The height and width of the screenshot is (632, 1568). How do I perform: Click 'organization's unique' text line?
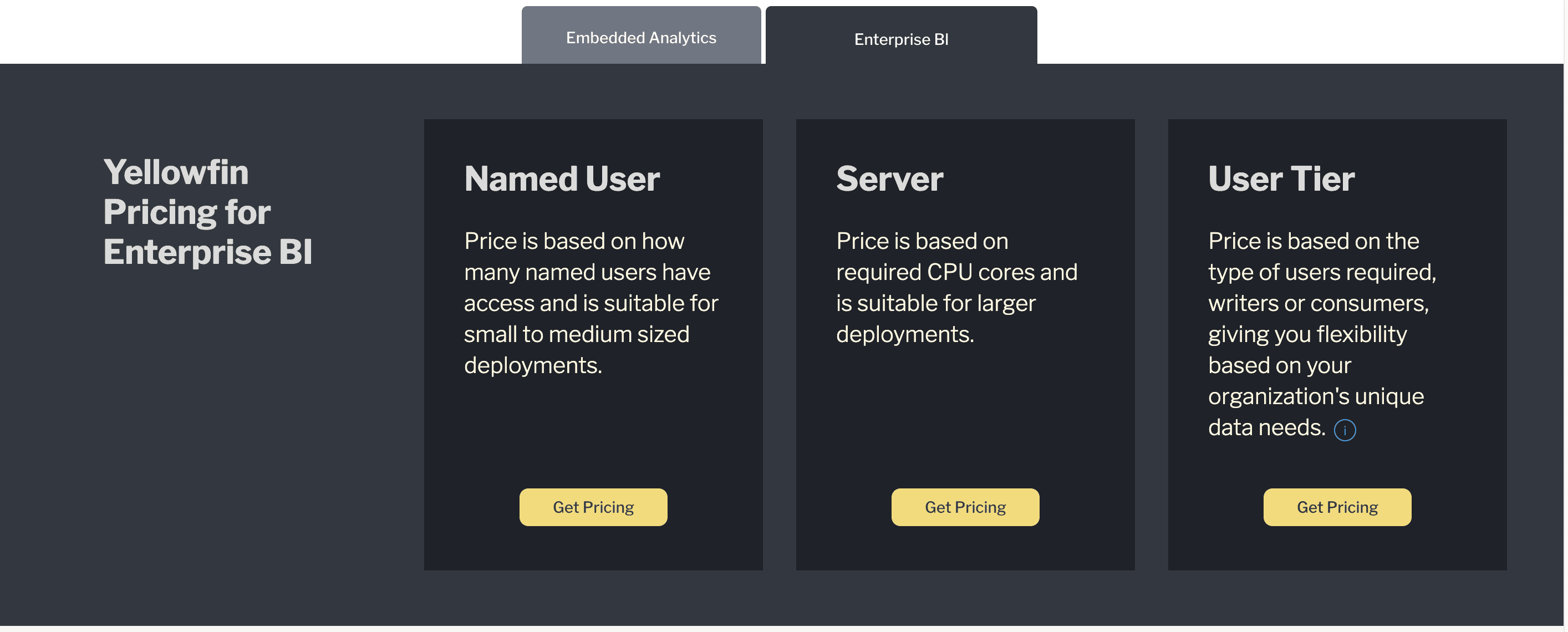[1315, 396]
